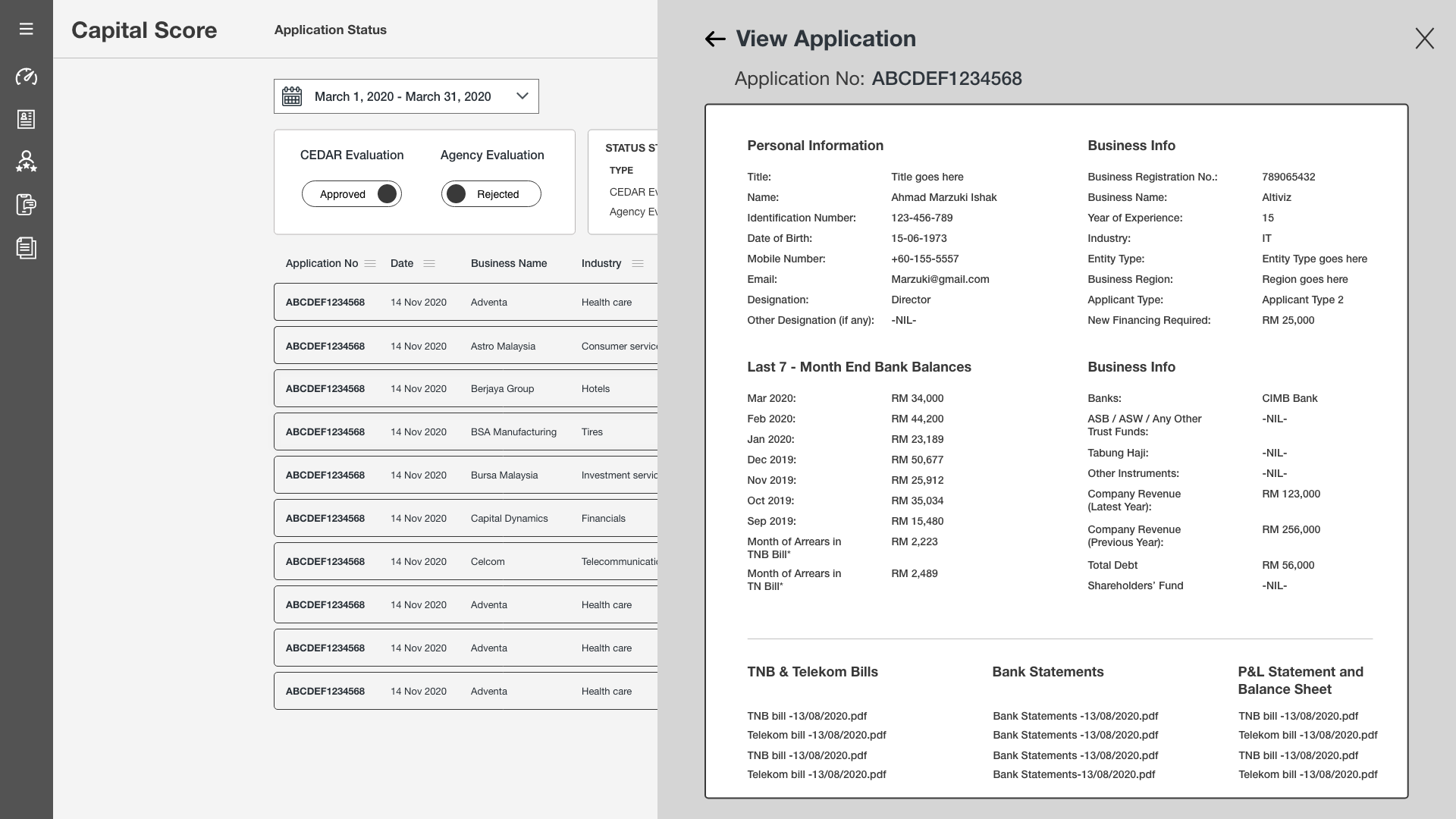Switch to the Application Status section
This screenshot has height=819, width=1456.
pyautogui.click(x=330, y=30)
